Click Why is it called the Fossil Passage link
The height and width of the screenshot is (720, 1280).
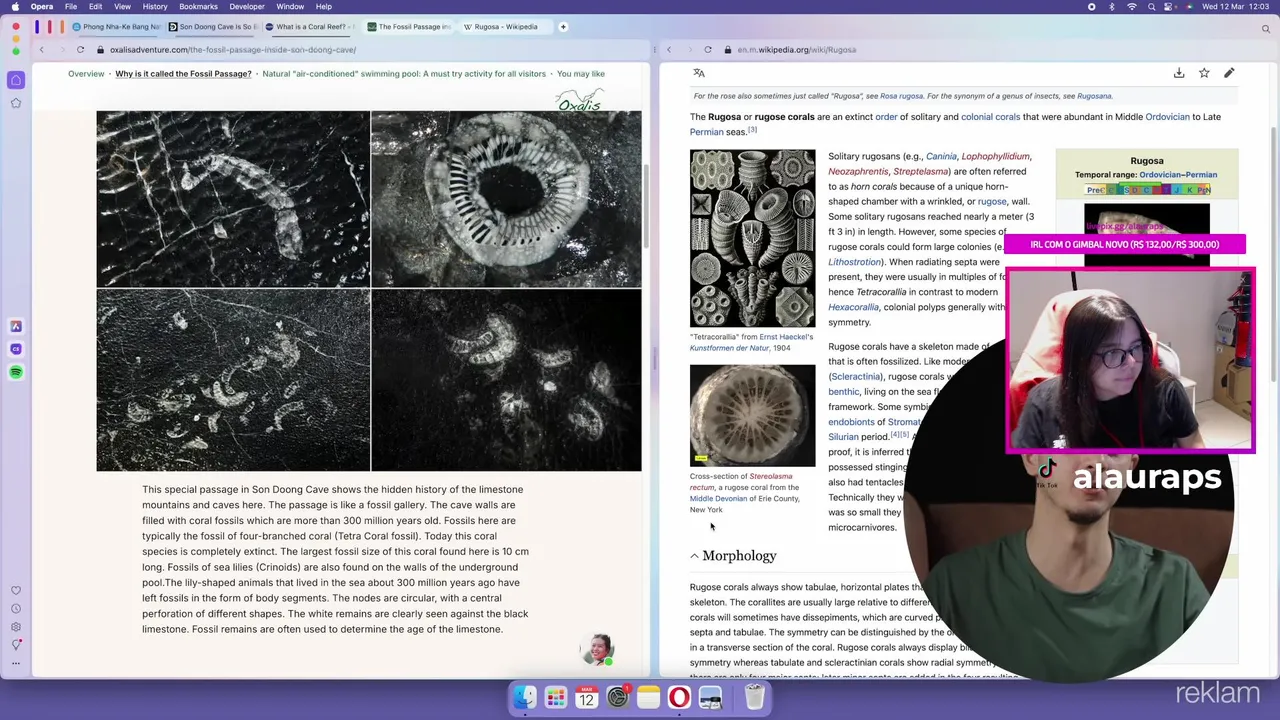[x=183, y=73]
